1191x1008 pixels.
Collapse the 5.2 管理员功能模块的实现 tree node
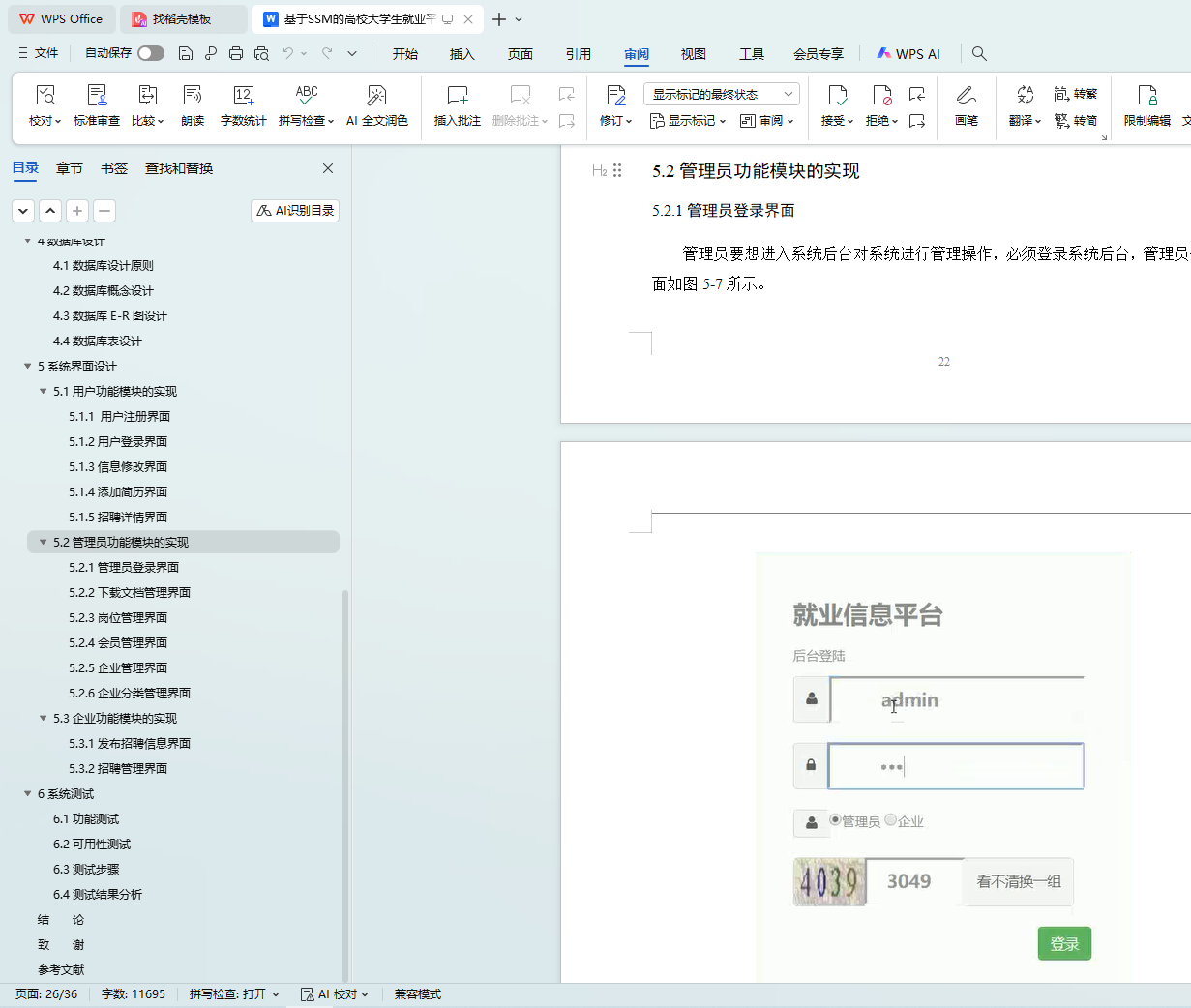point(44,543)
